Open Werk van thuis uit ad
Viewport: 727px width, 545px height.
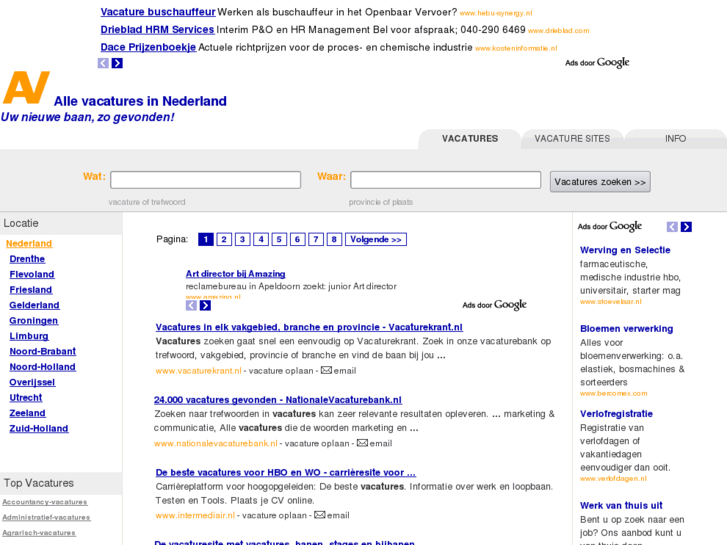pyautogui.click(x=621, y=506)
